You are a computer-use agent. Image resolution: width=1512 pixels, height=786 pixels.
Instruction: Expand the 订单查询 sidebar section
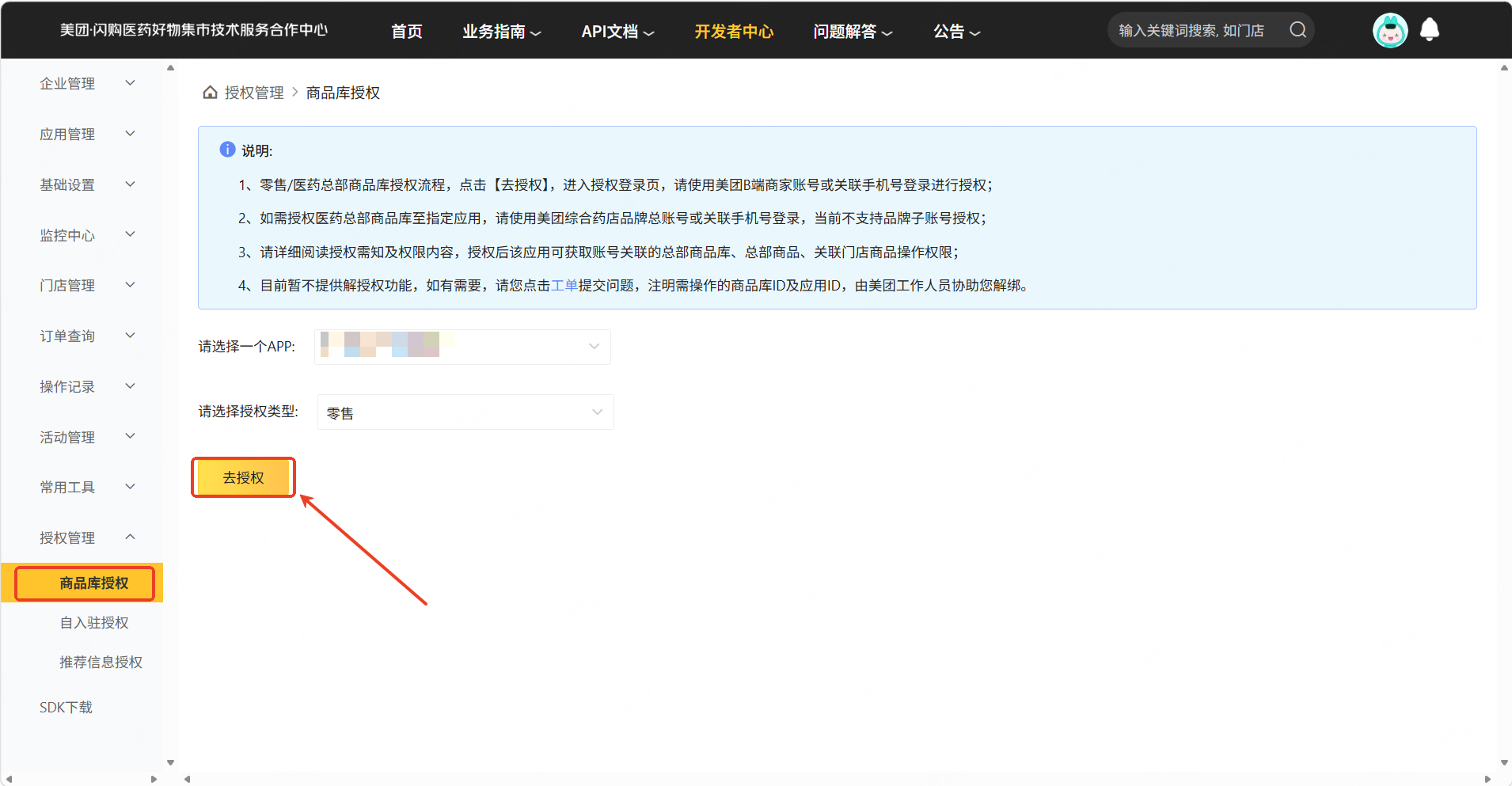[x=87, y=336]
